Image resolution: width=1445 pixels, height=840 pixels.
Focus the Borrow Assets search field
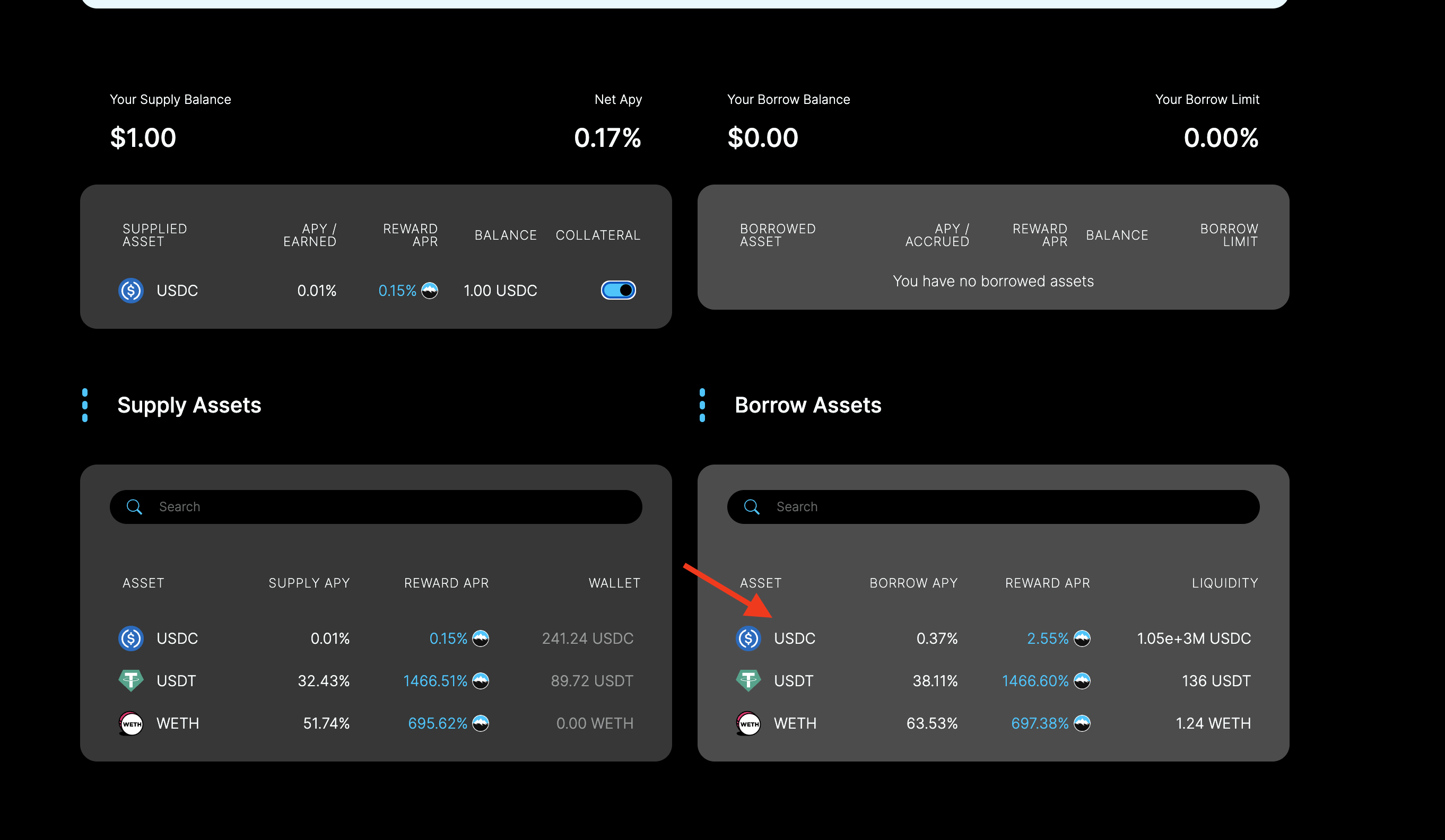pos(1009,507)
